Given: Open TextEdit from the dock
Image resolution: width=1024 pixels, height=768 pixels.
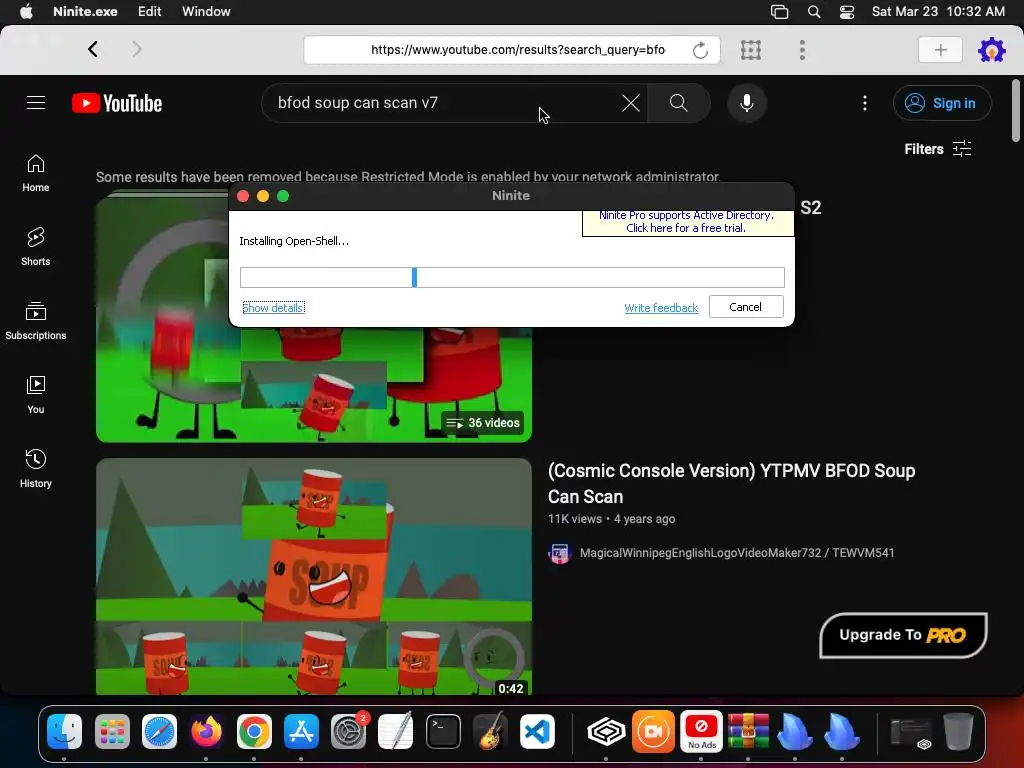Looking at the screenshot, I should click(x=396, y=731).
